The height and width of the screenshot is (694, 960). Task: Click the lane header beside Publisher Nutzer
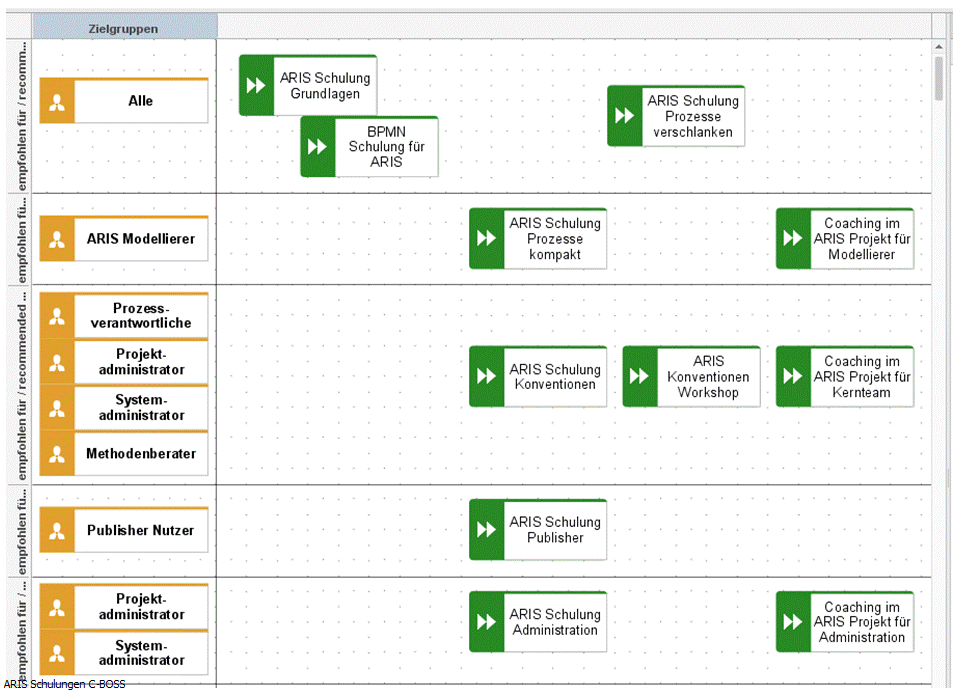click(x=20, y=531)
